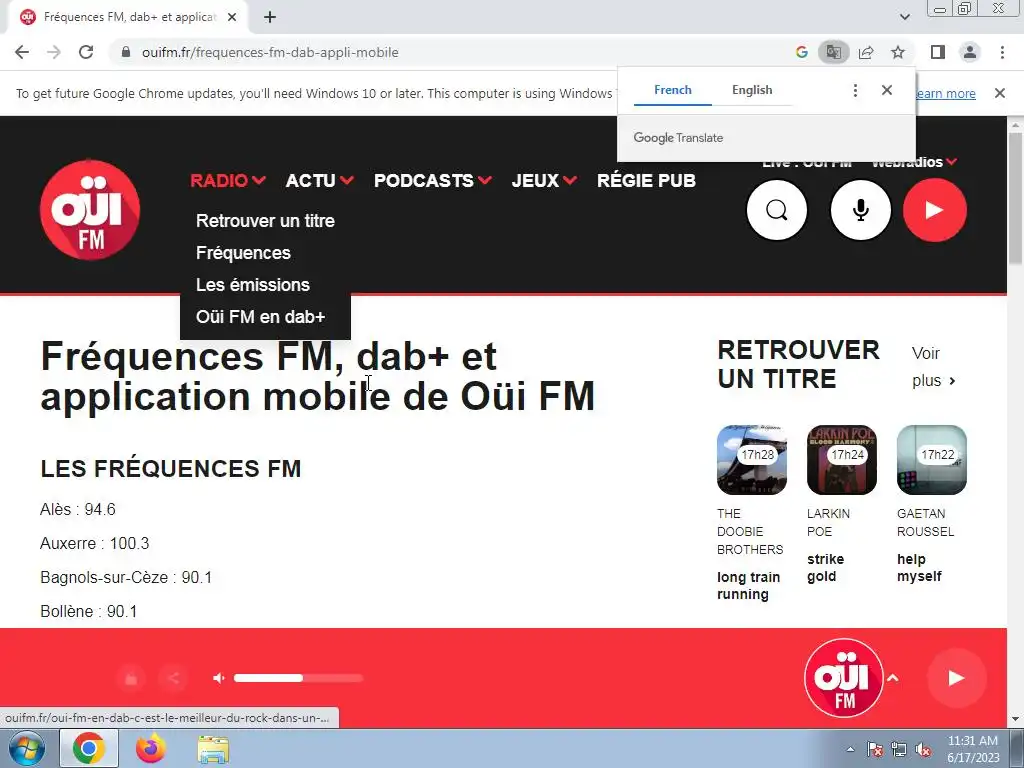Launch Firefox from taskbar

pos(151,748)
